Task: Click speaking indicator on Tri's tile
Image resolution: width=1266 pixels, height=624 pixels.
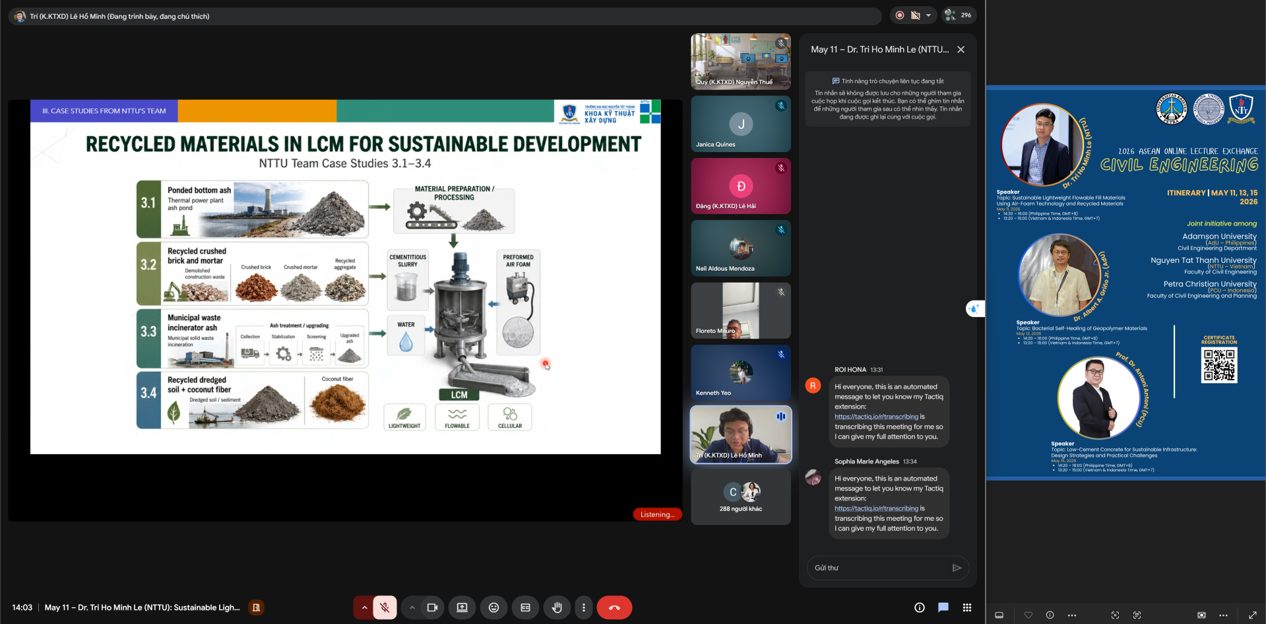Action: coord(781,416)
